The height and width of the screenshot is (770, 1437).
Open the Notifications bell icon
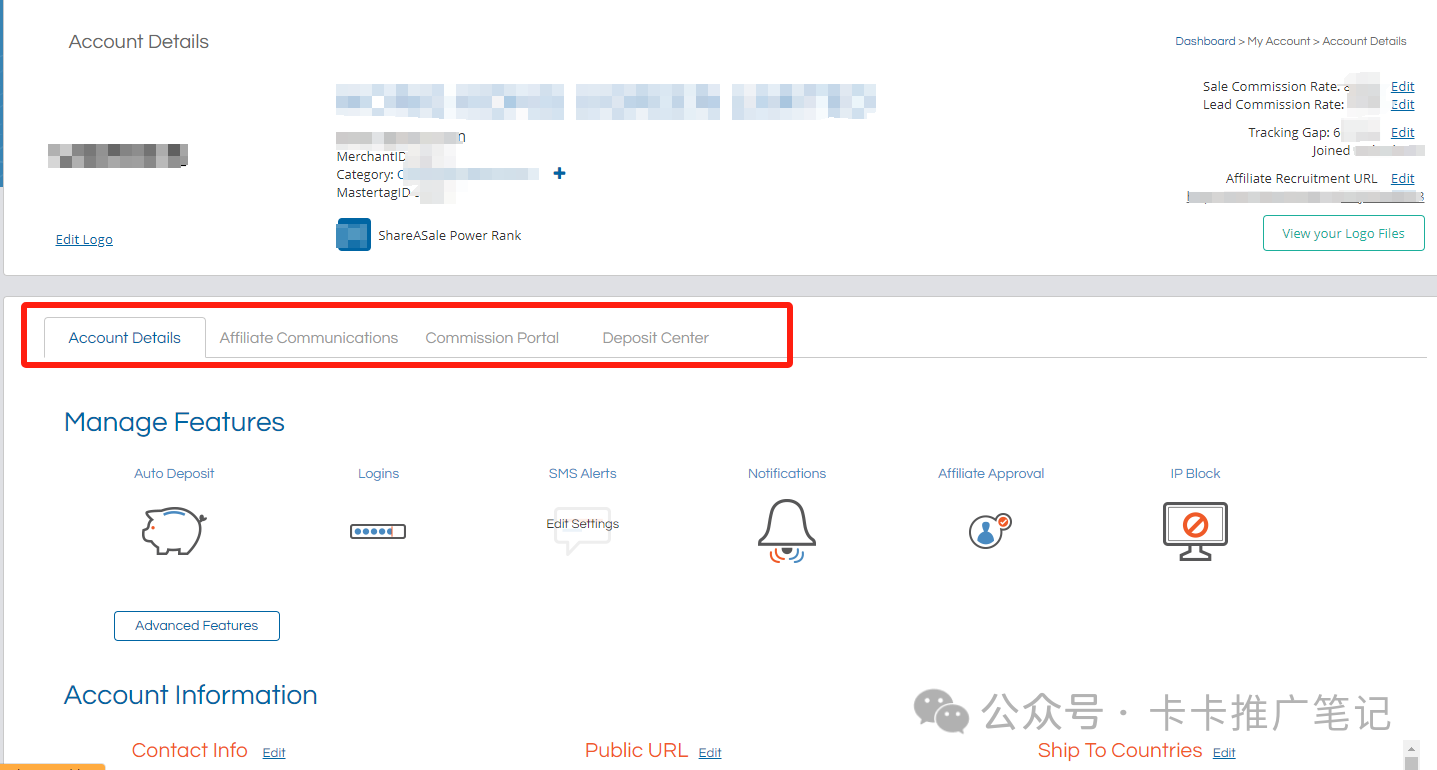pos(786,530)
